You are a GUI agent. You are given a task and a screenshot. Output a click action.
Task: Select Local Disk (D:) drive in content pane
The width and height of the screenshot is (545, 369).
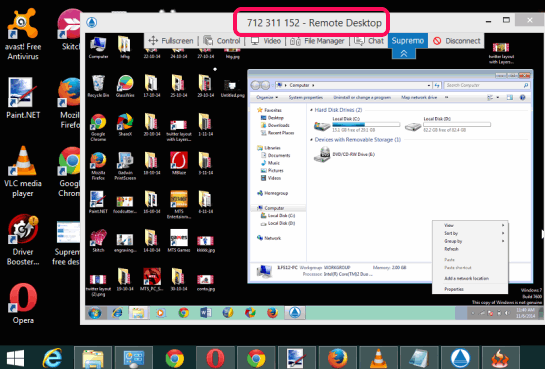pos(448,124)
